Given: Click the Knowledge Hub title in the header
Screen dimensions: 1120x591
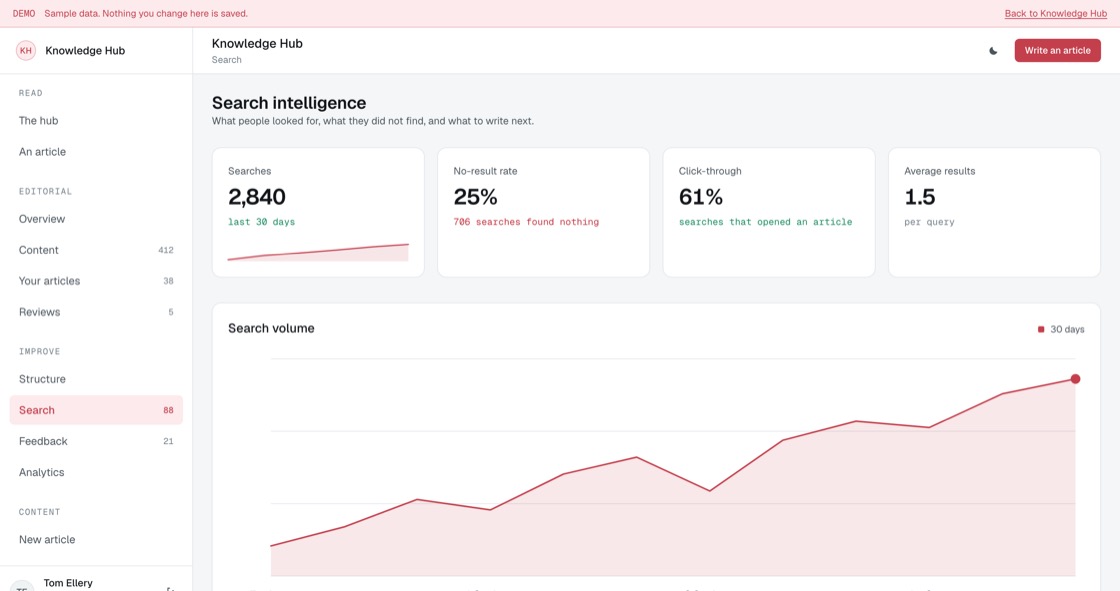Looking at the screenshot, I should tap(257, 44).
